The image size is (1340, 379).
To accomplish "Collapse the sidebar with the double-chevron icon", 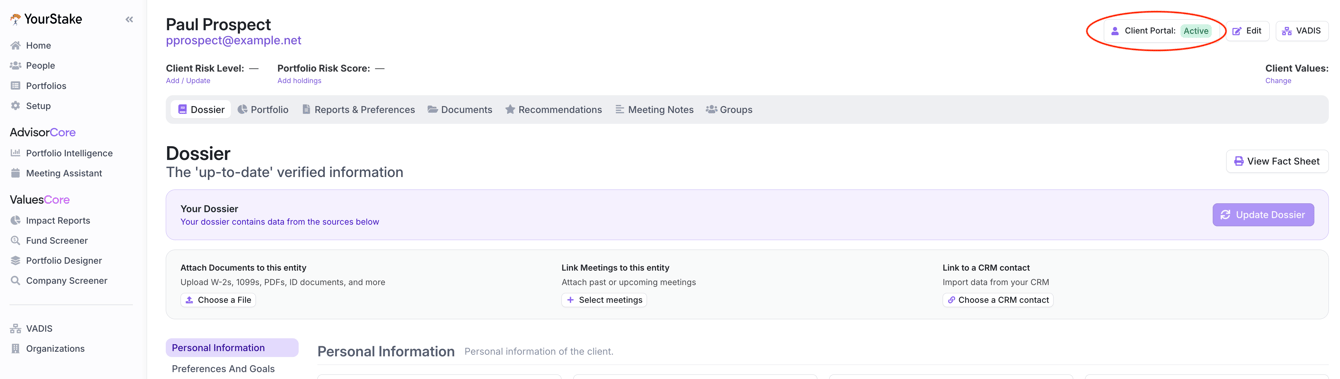I will point(129,19).
